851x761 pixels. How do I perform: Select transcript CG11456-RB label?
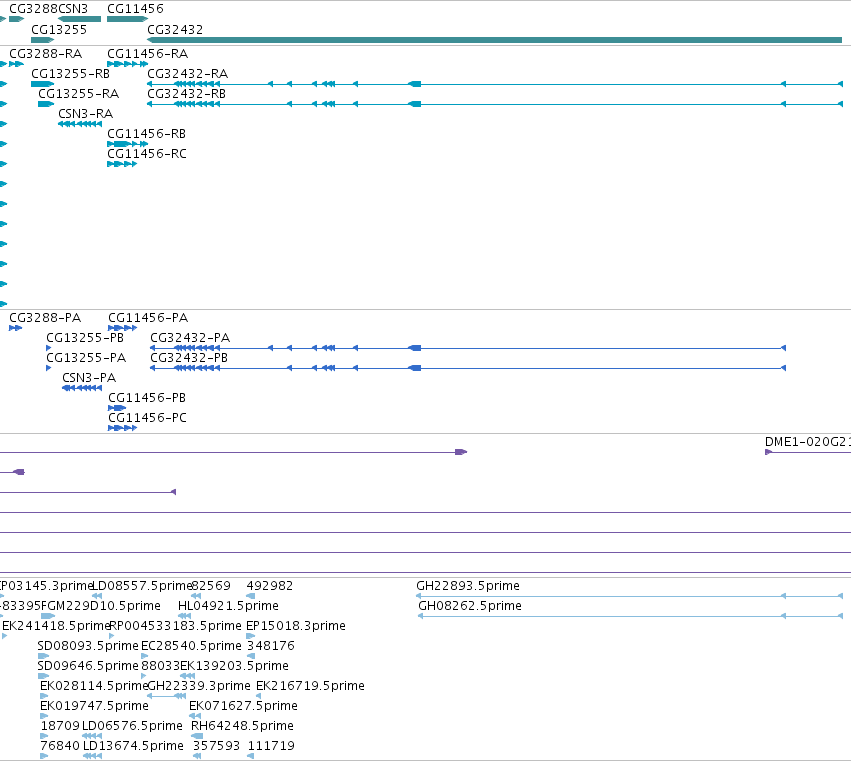point(147,134)
